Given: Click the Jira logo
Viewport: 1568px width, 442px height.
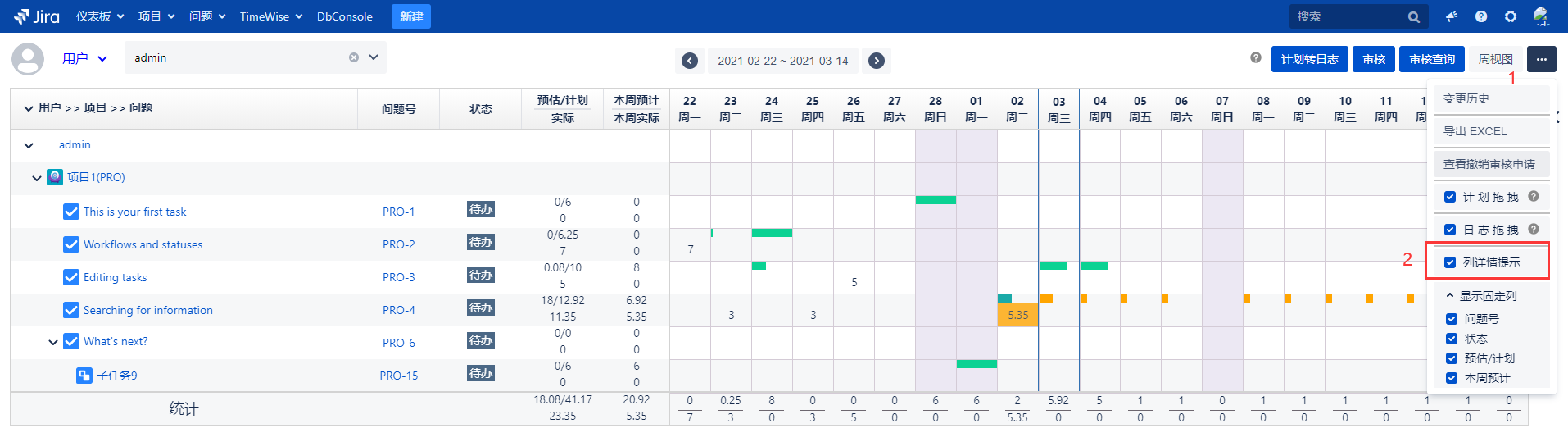Looking at the screenshot, I should tap(37, 16).
